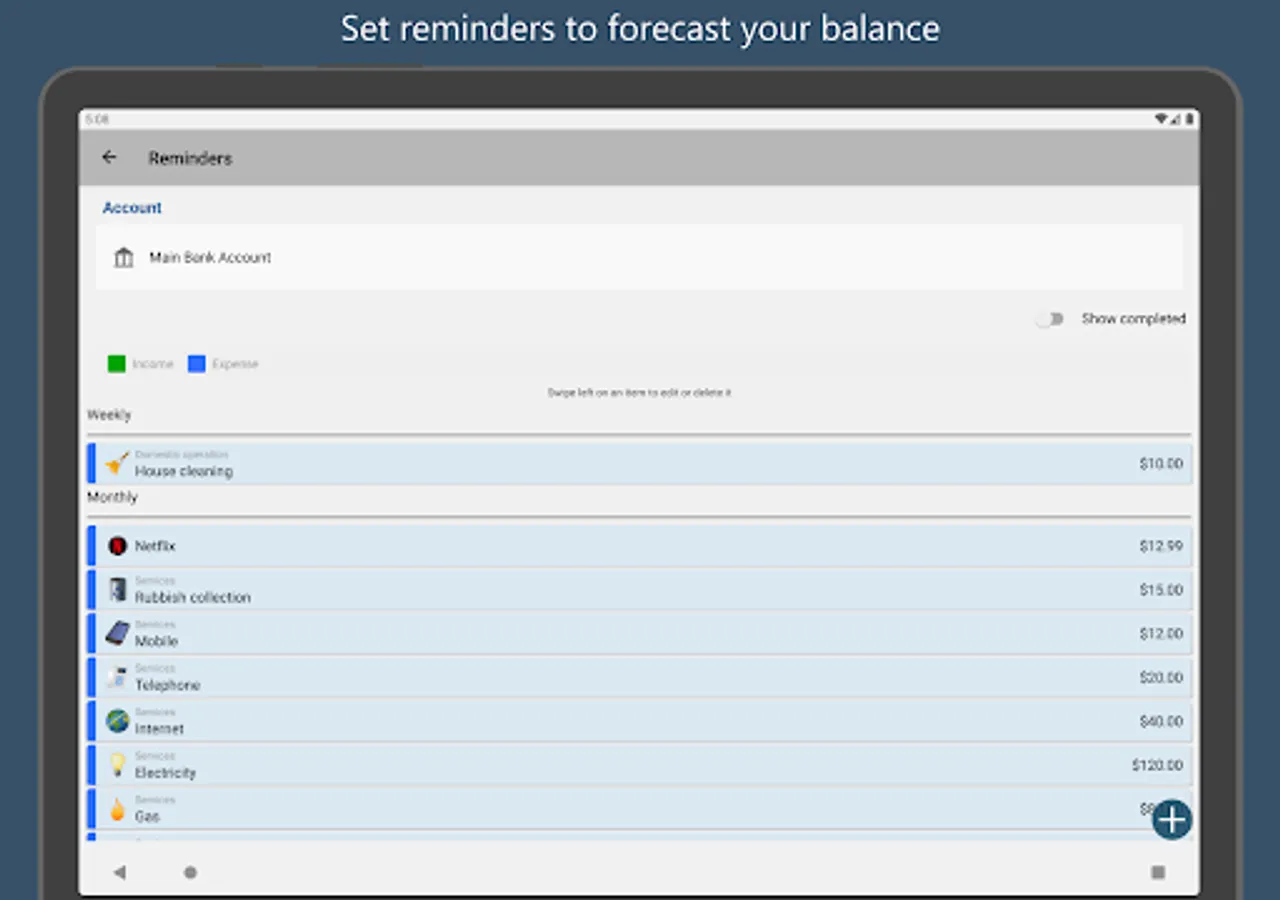Click the $120.00 Electricity amount

(1158, 766)
